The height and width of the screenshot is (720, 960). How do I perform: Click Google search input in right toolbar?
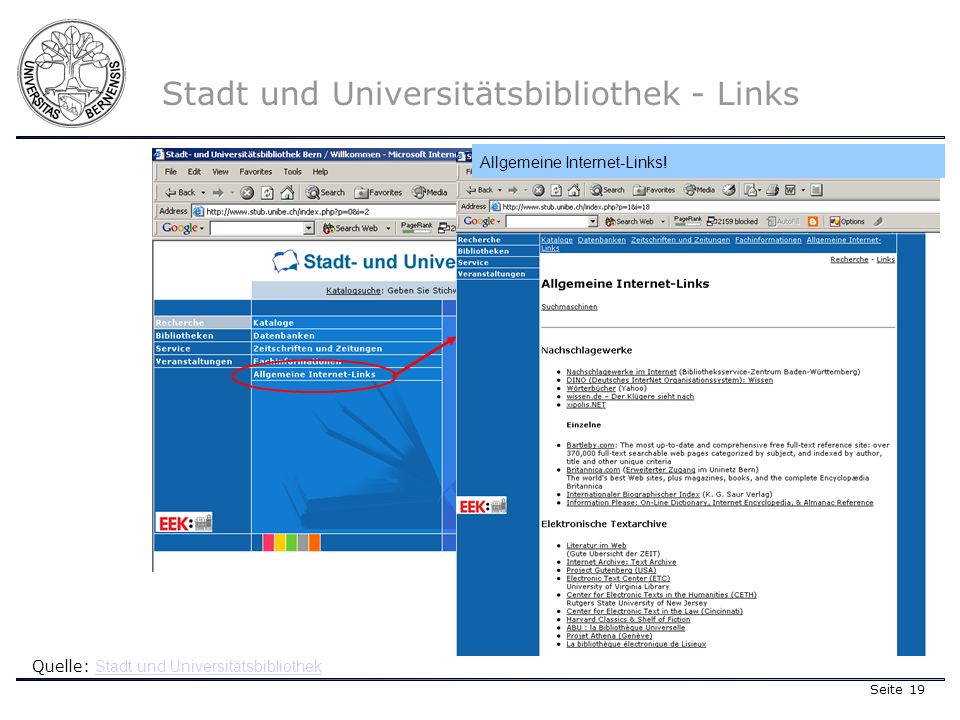[x=550, y=222]
